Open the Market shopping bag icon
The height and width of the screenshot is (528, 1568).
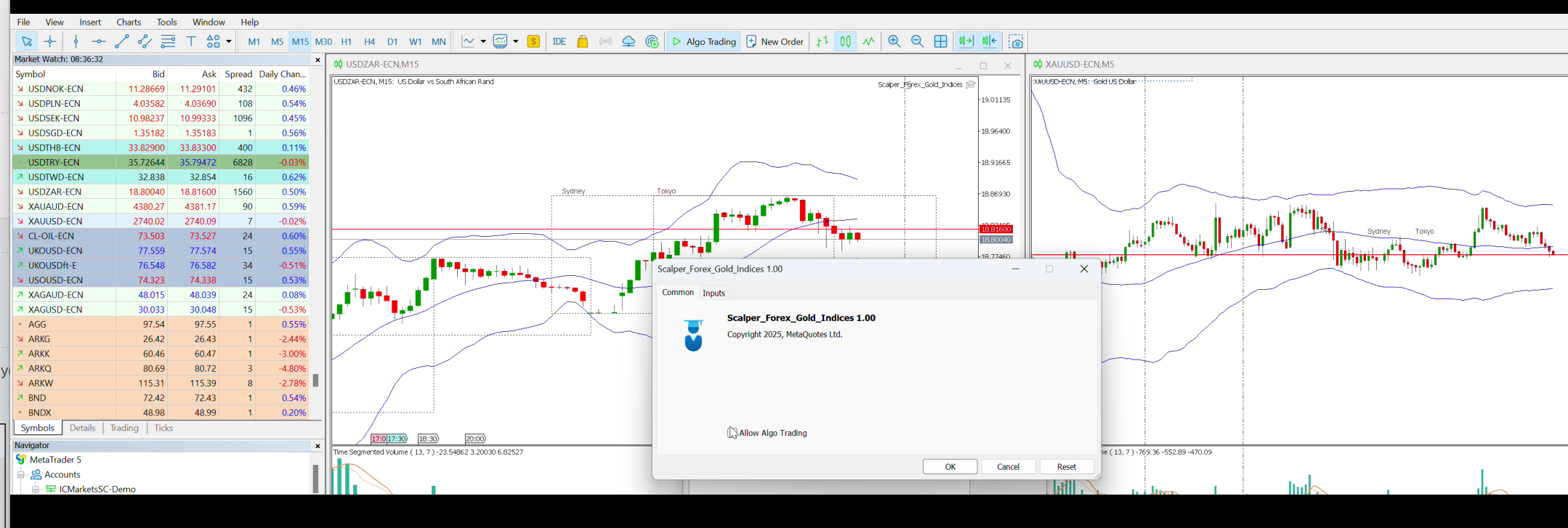tap(583, 41)
